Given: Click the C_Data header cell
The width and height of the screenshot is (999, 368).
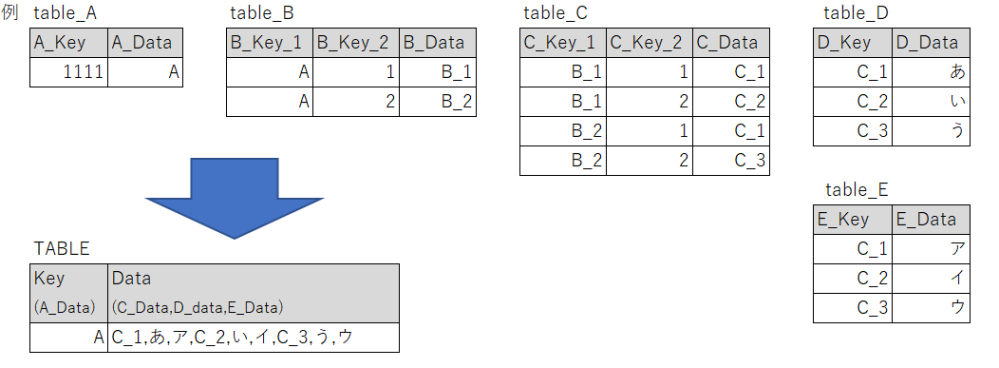Looking at the screenshot, I should (x=731, y=43).
